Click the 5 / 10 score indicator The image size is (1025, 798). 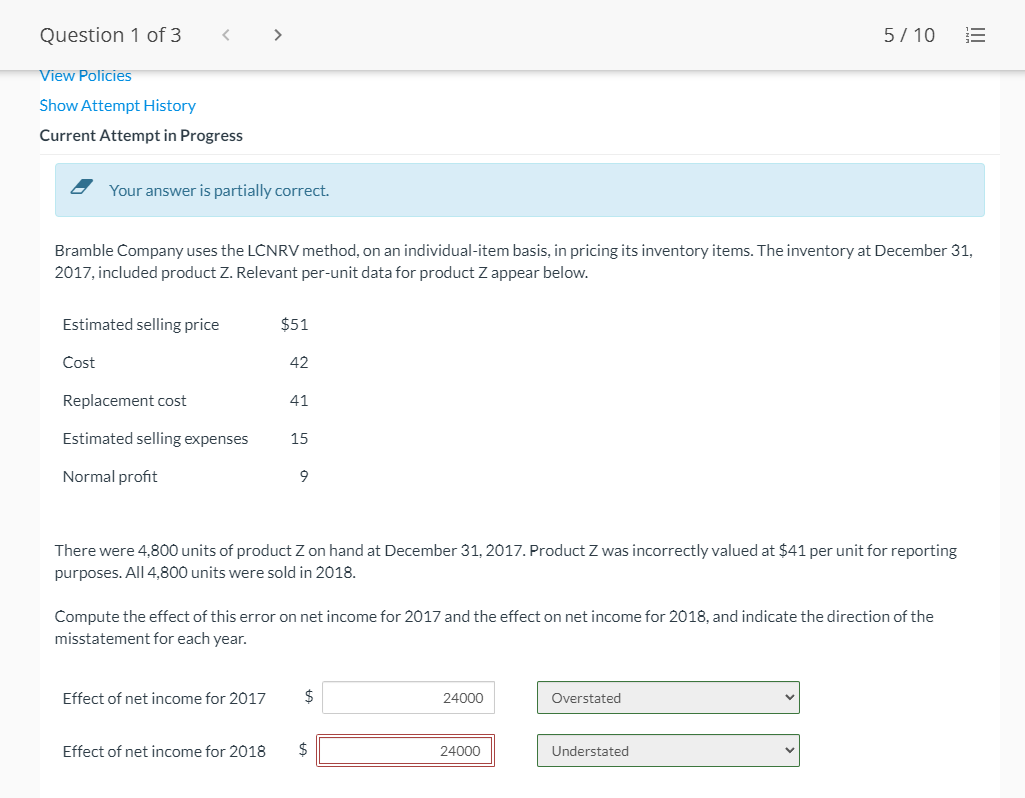[908, 34]
